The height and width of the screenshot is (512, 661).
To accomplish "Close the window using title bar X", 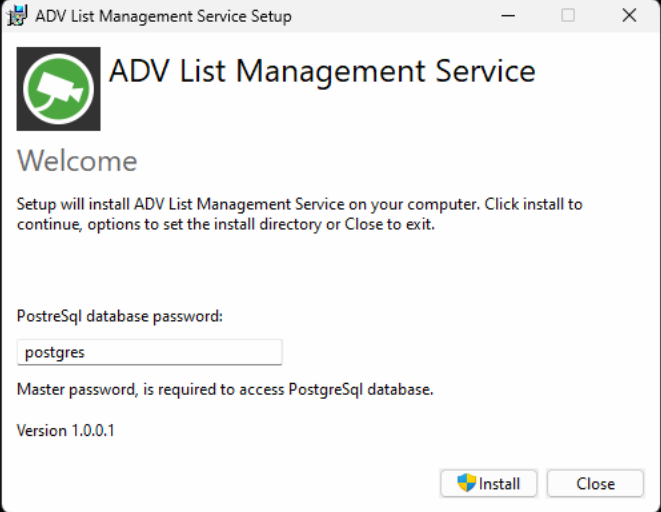I will (x=629, y=16).
